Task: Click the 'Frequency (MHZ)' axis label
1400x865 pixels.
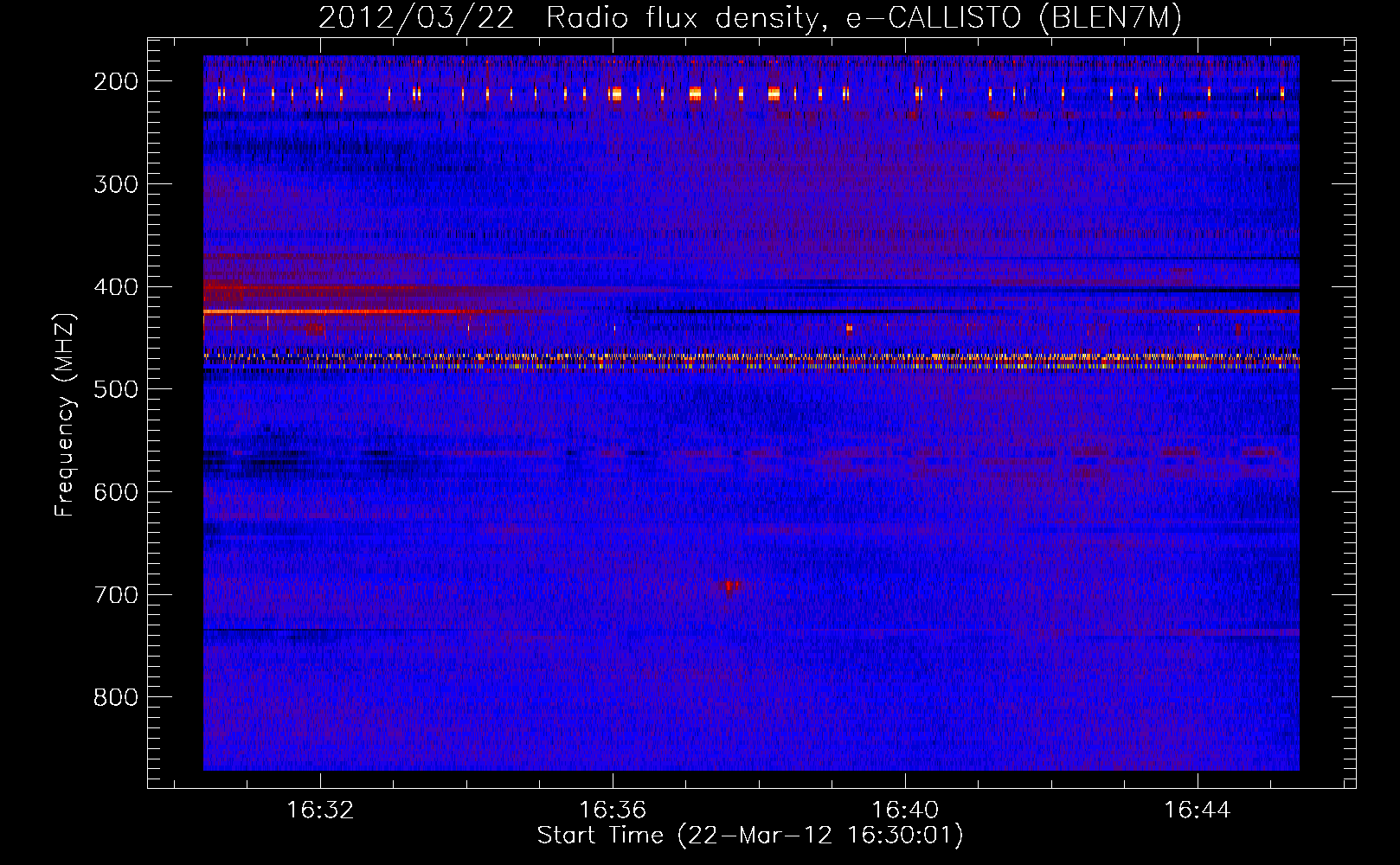Action: click(65, 414)
